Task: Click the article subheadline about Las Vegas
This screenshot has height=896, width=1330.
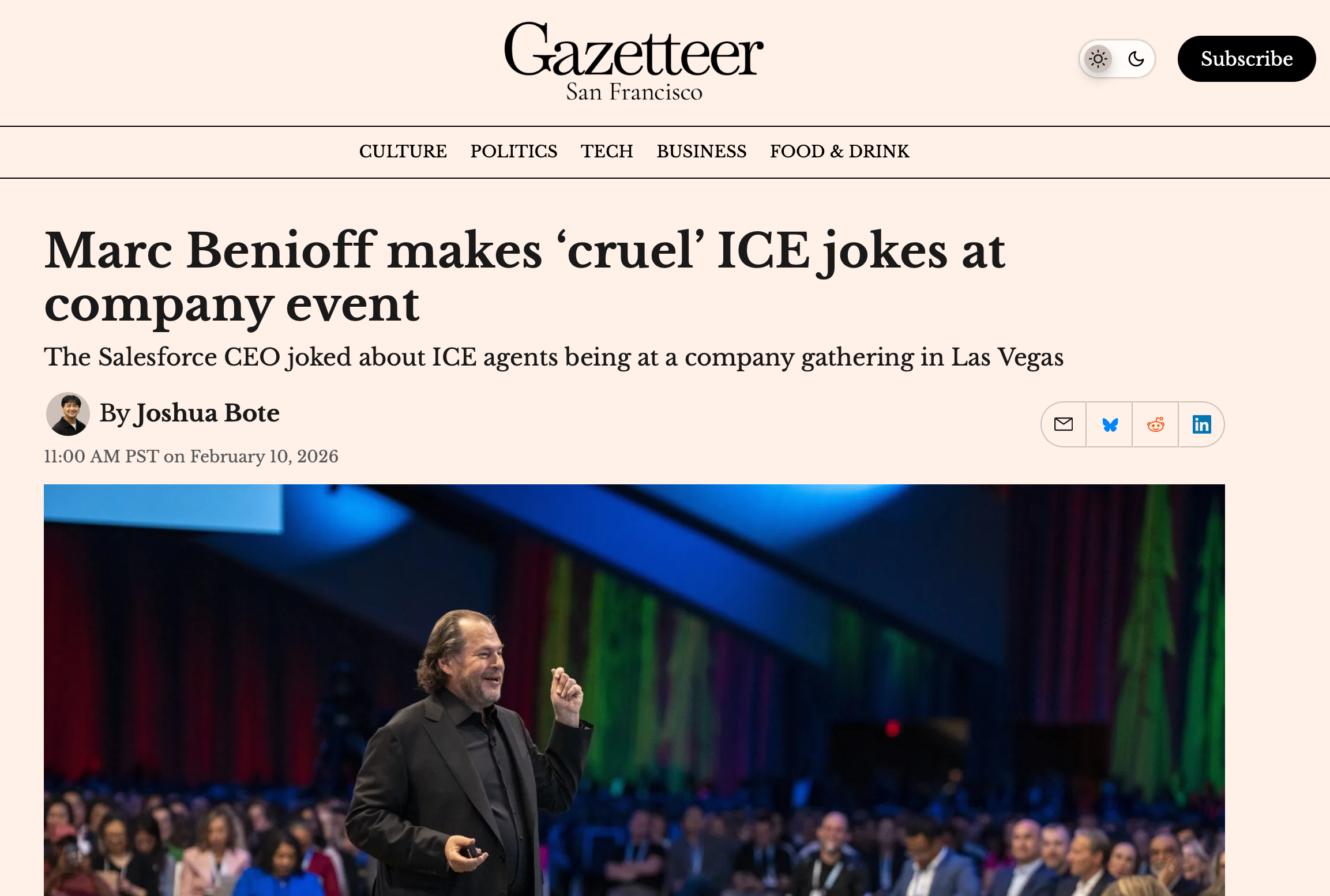Action: 554,357
